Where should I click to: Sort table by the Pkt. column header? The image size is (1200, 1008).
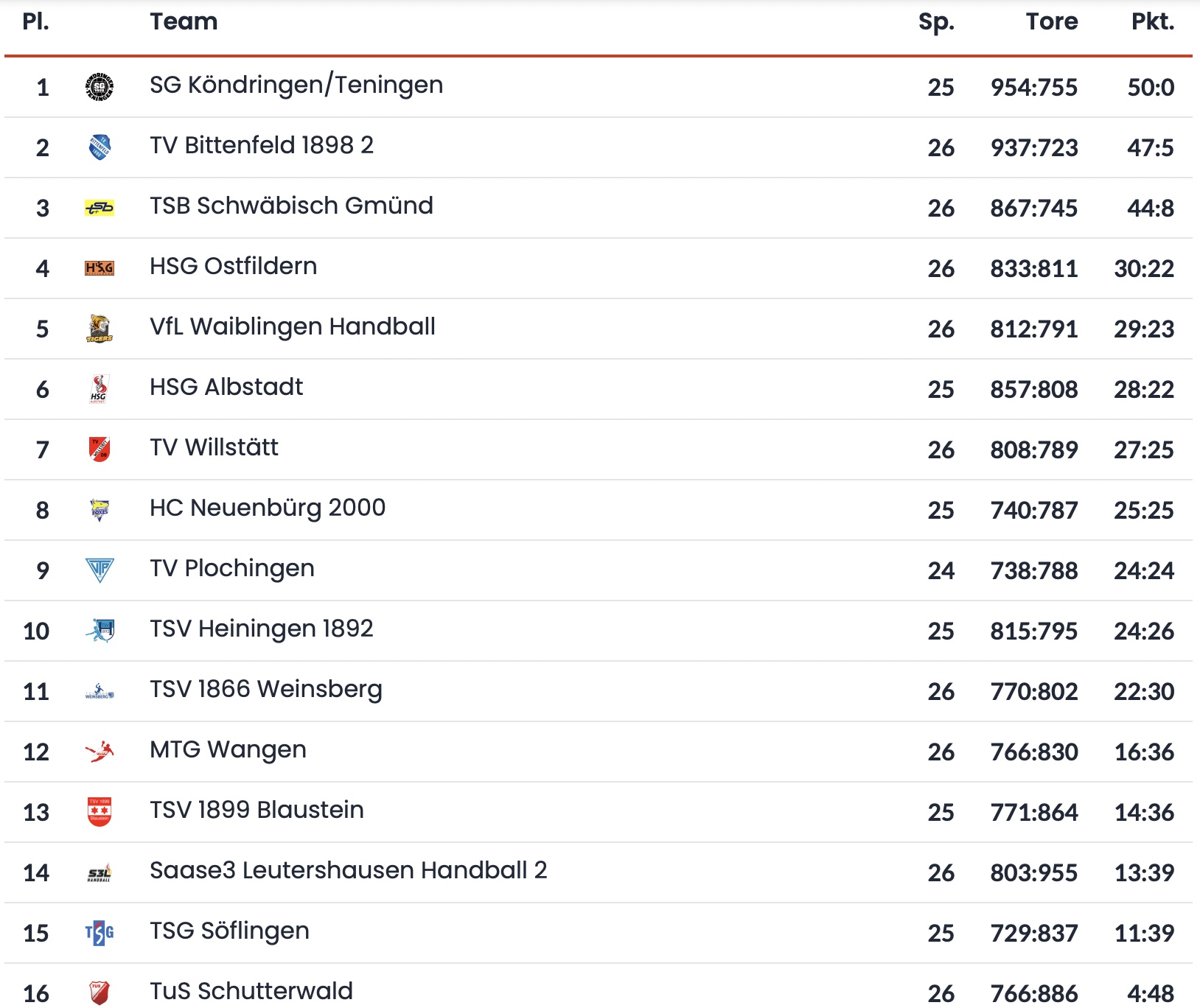click(x=1153, y=21)
